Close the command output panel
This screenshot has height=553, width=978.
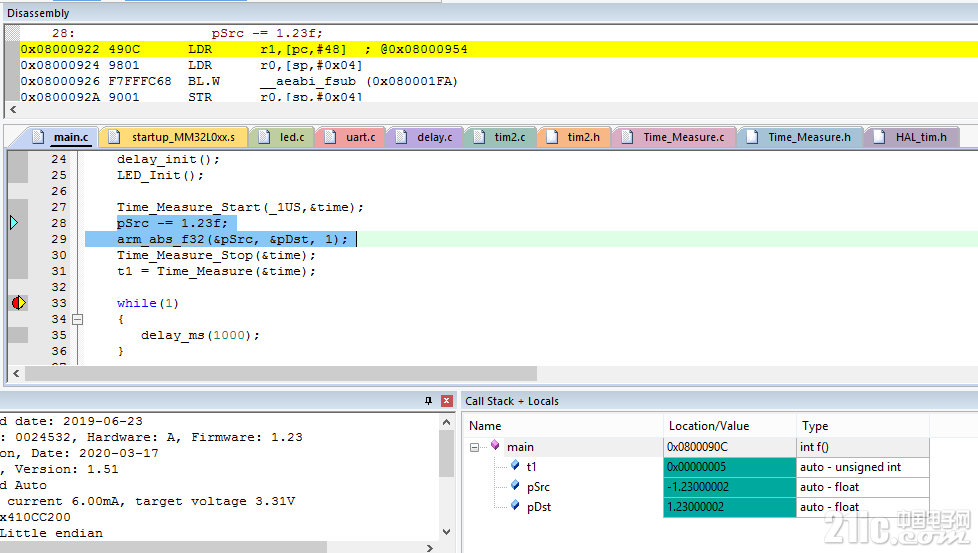point(447,401)
